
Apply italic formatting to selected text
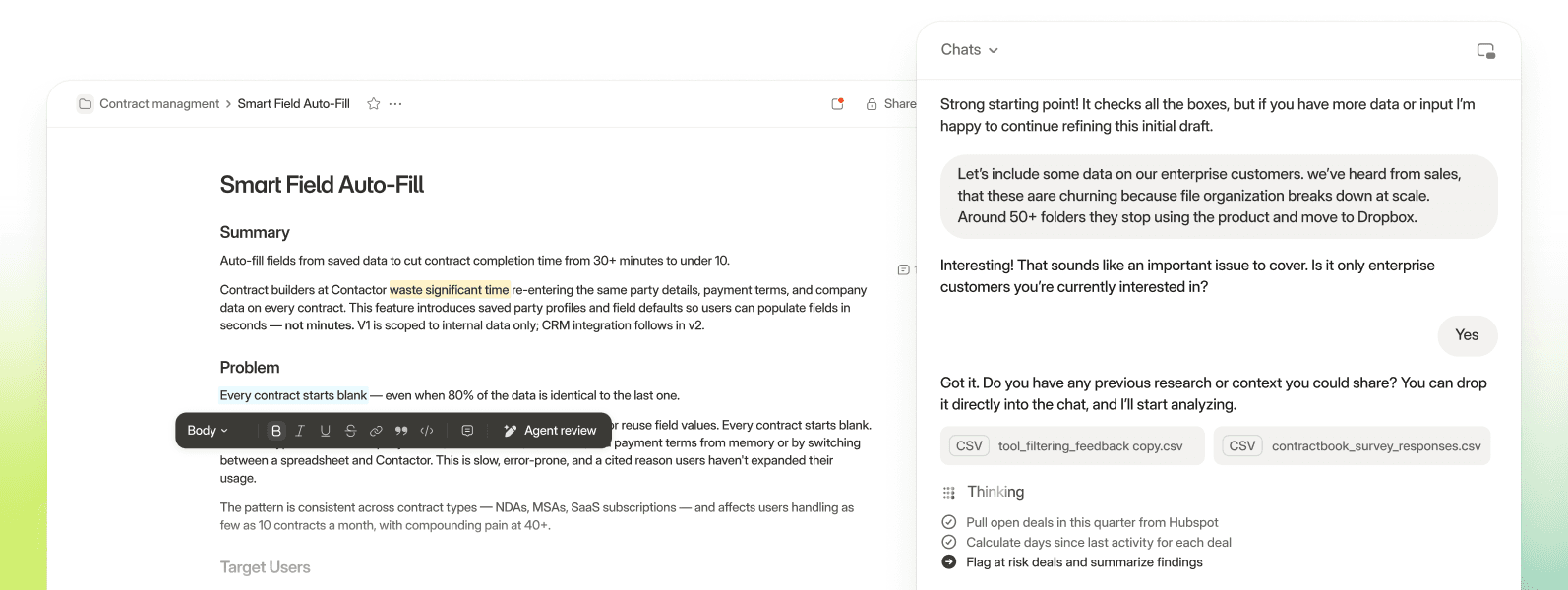tap(300, 431)
